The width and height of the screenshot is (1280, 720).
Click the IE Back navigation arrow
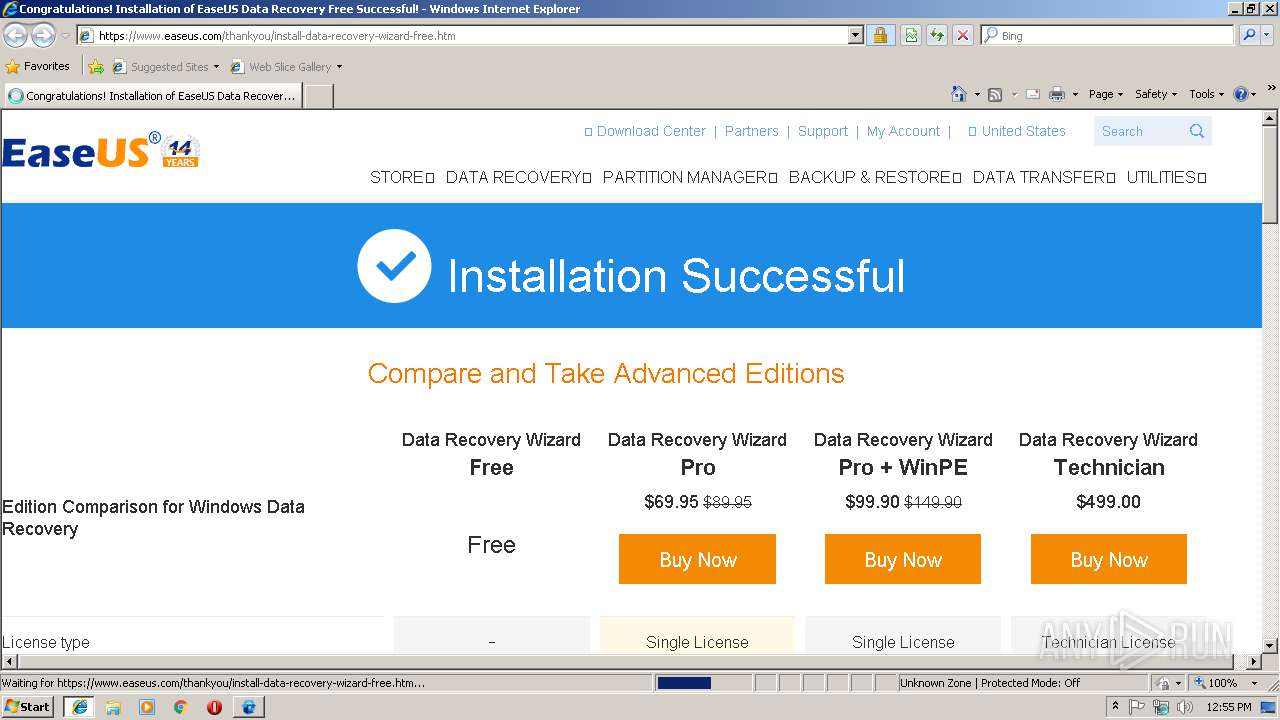click(x=16, y=36)
